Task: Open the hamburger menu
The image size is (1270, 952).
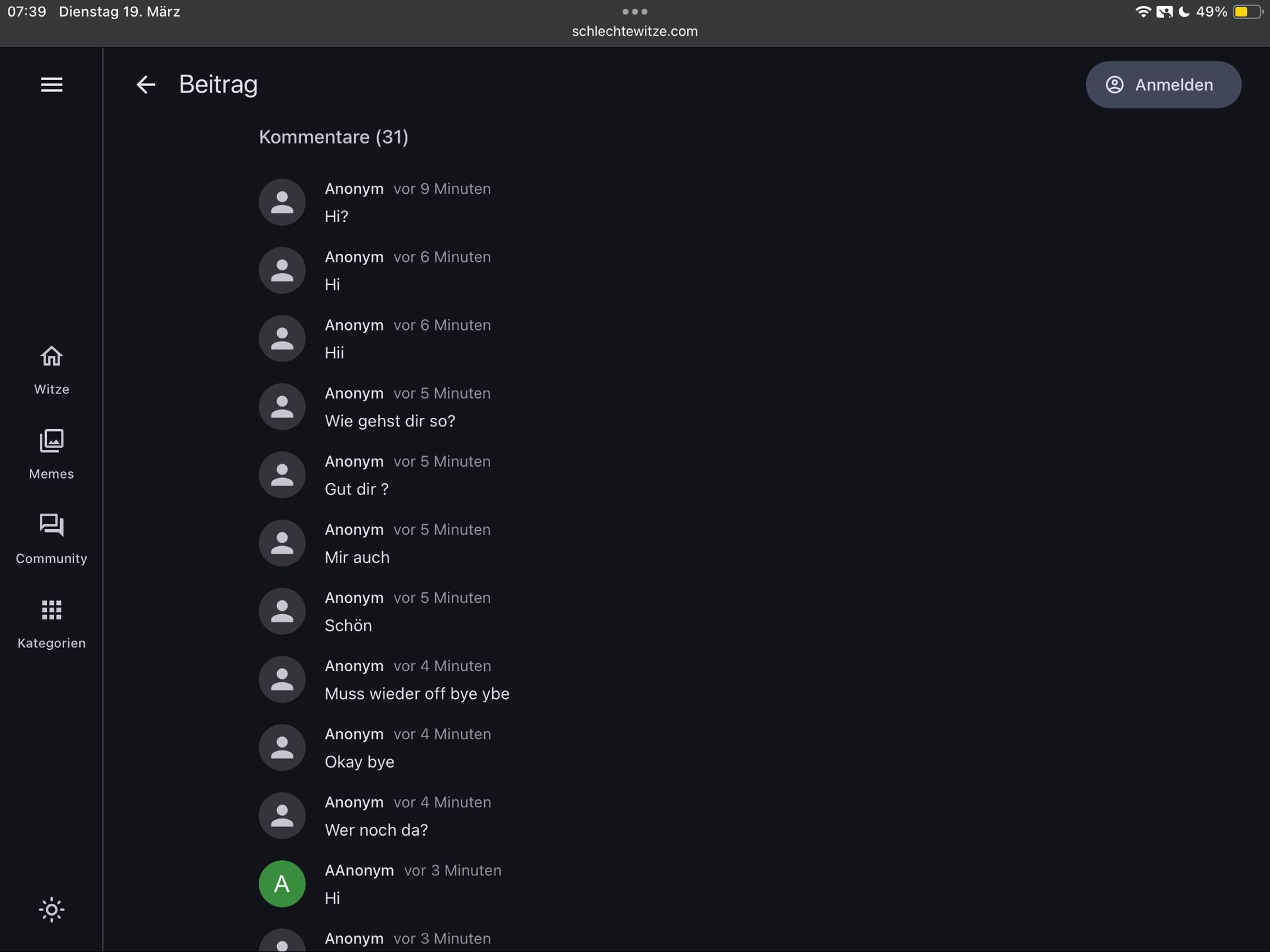Action: click(x=52, y=85)
